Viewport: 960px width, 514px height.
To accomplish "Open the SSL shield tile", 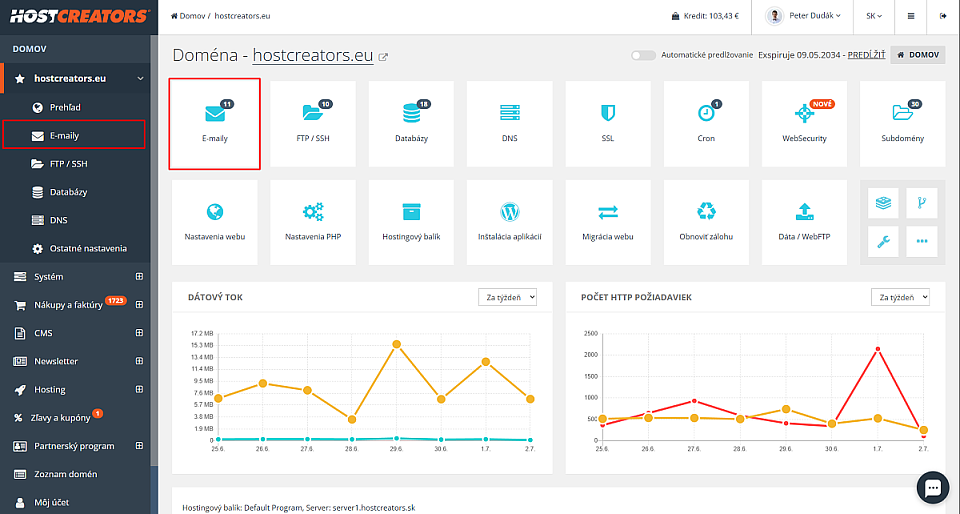I will click(x=607, y=124).
